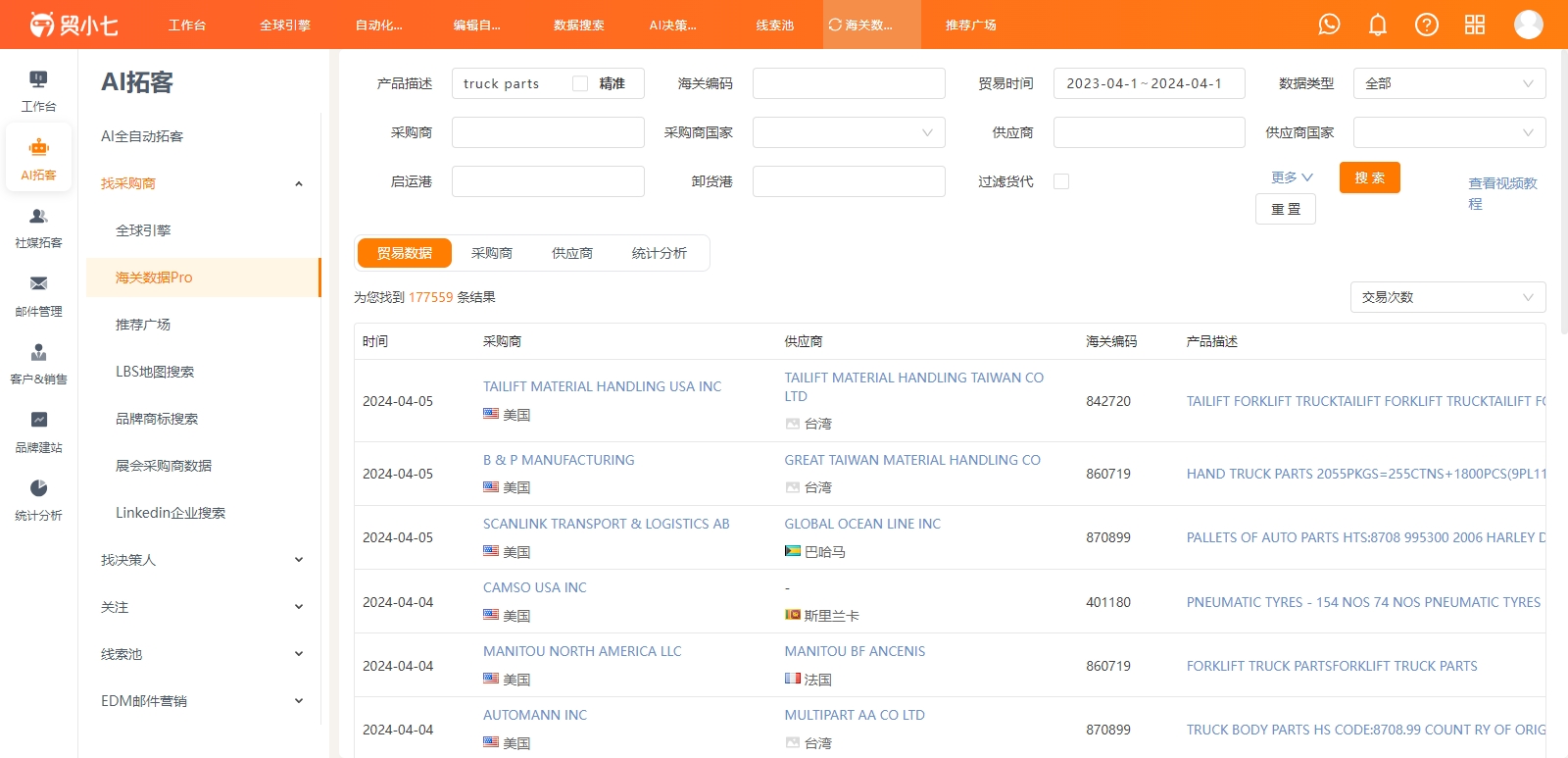This screenshot has height=758, width=1568.
Task: Open the 供应商国家 dropdown
Action: pyautogui.click(x=1449, y=132)
